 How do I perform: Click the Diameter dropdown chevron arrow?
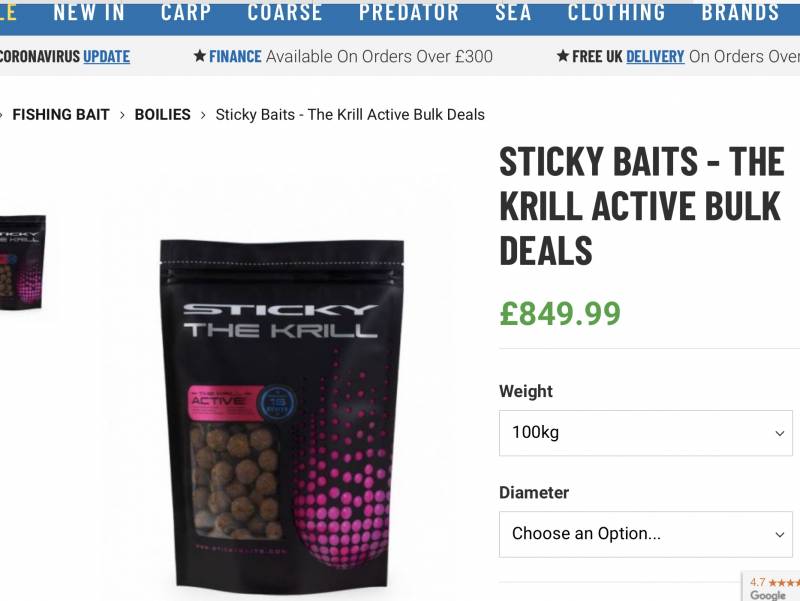pyautogui.click(x=780, y=535)
